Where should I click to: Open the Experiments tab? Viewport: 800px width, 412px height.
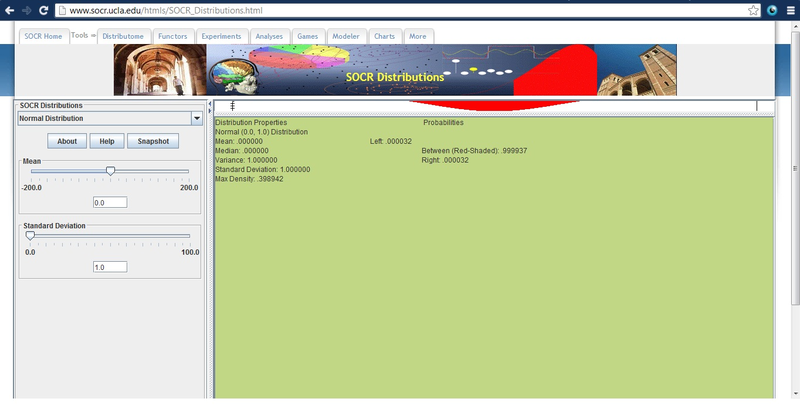pos(221,36)
